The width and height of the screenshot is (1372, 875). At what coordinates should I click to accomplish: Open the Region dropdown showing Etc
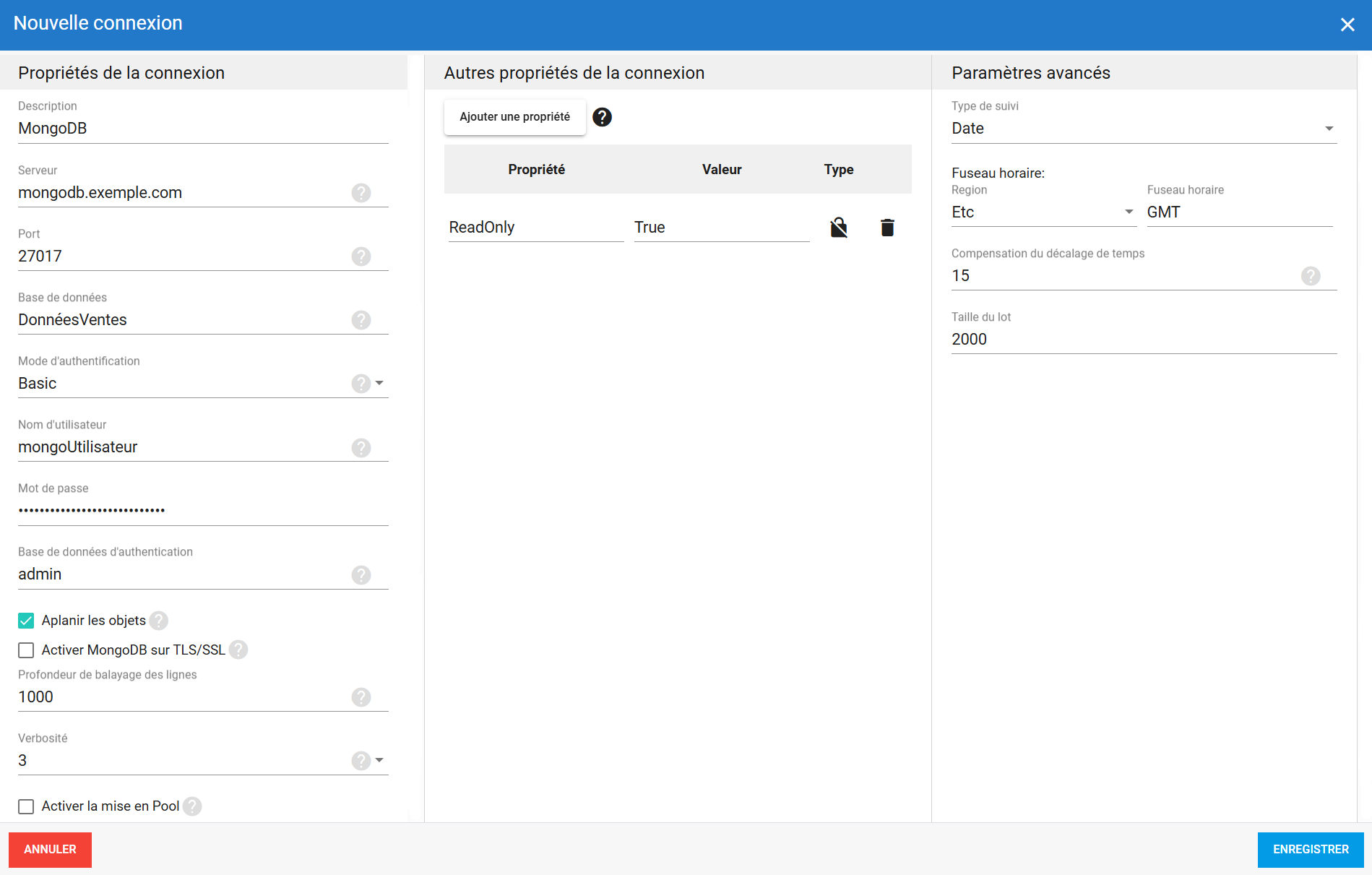[1044, 212]
